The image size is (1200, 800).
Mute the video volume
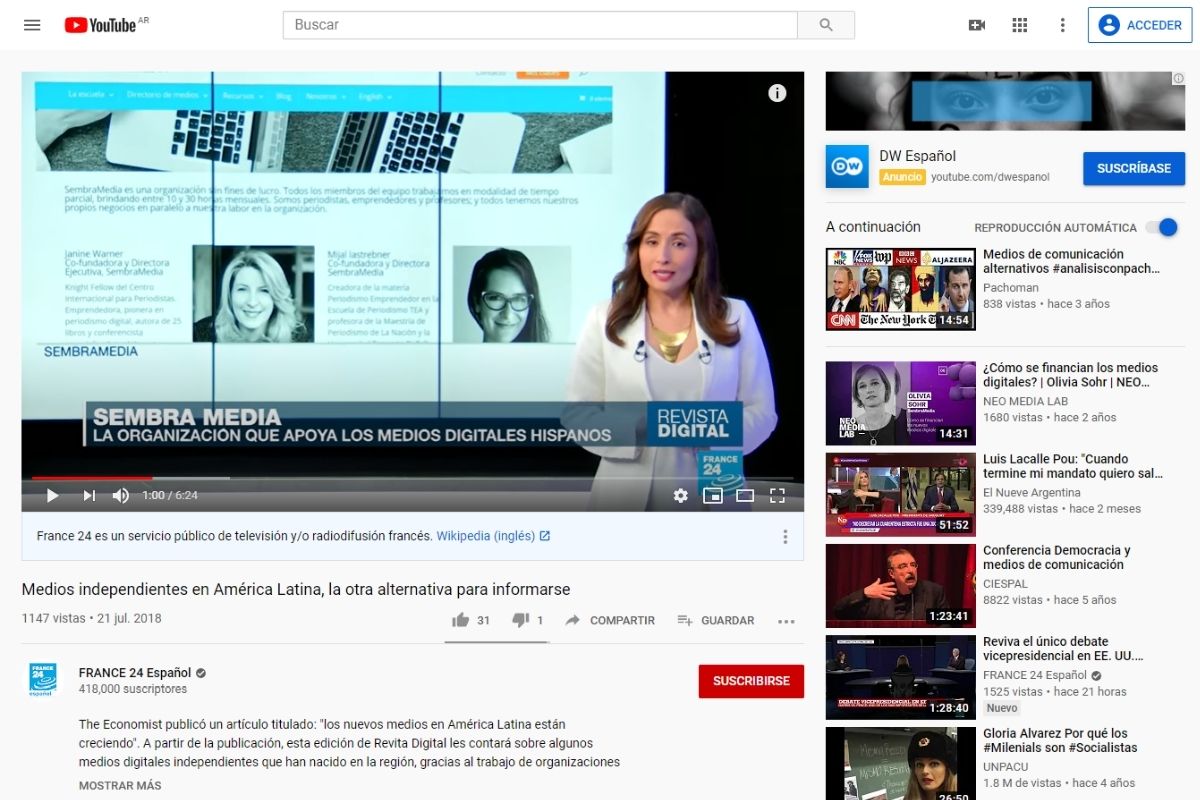(x=121, y=495)
